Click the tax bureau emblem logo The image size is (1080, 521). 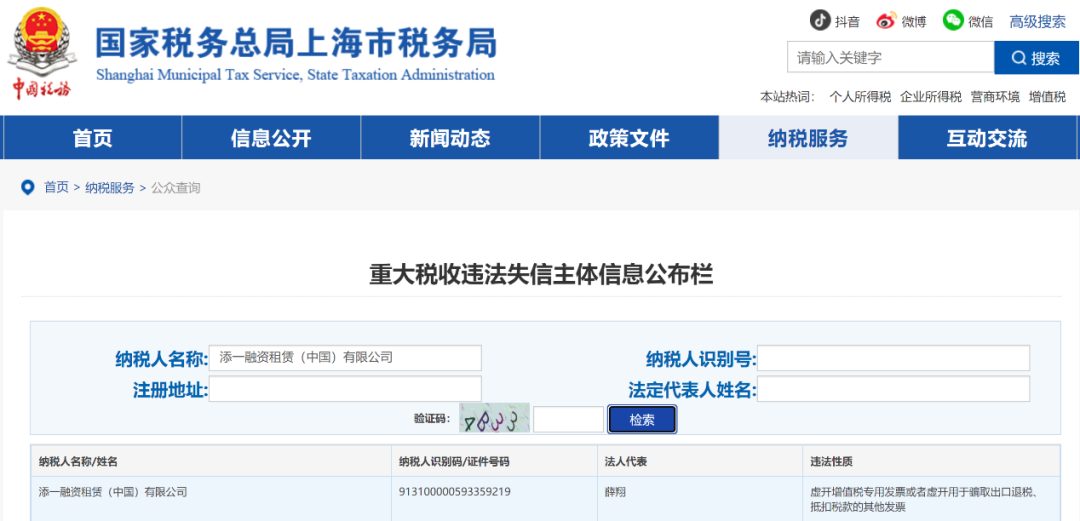point(41,50)
